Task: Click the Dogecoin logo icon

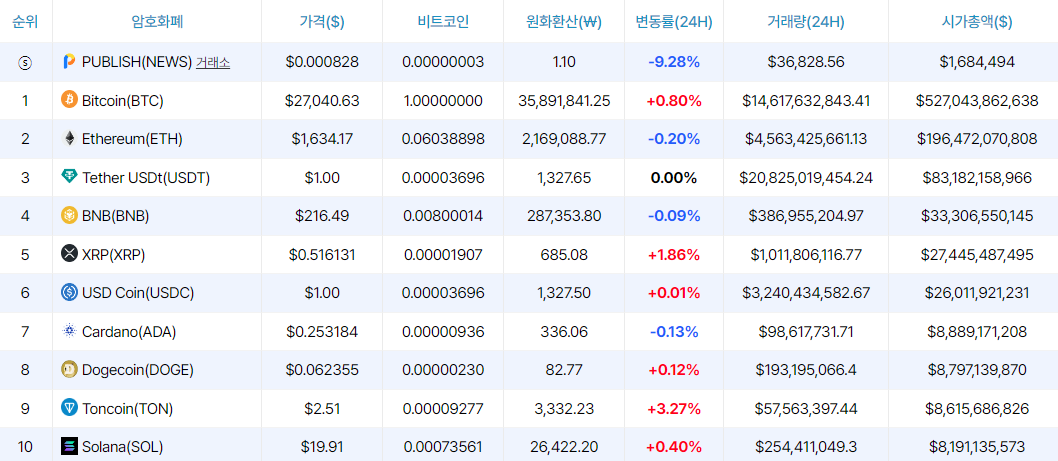Action: click(x=69, y=370)
